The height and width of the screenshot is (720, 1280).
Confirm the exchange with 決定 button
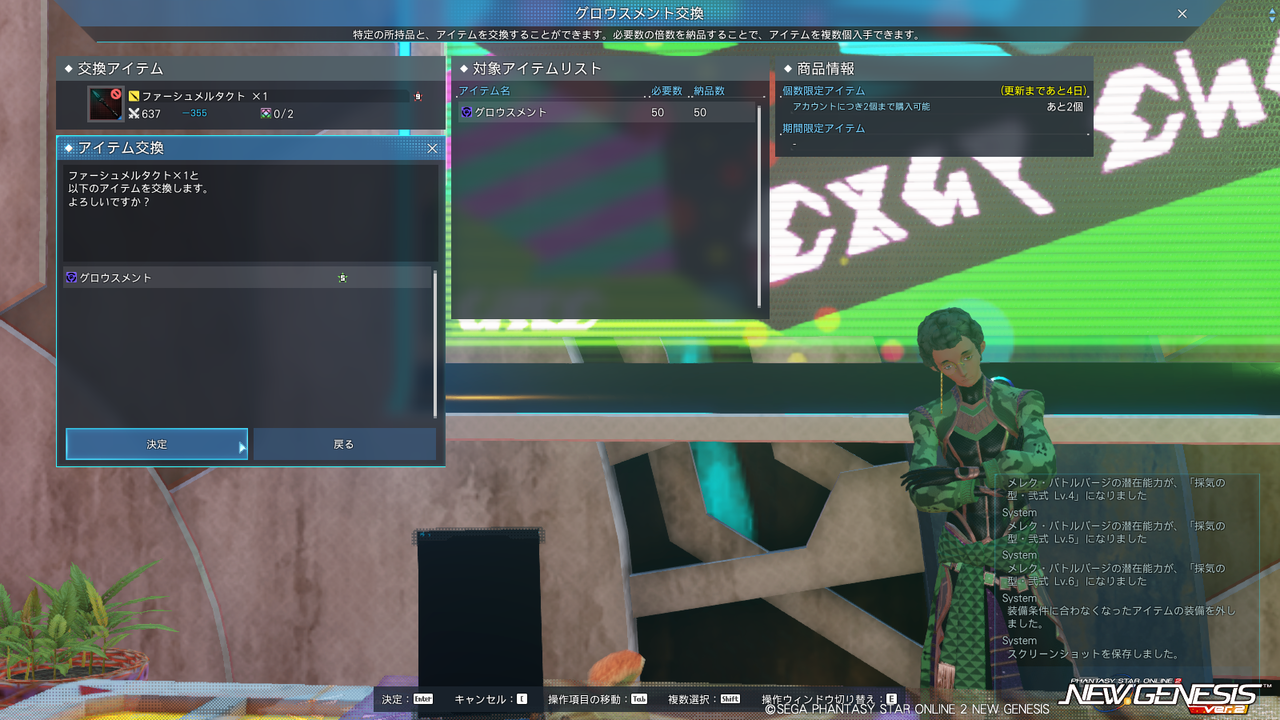157,444
